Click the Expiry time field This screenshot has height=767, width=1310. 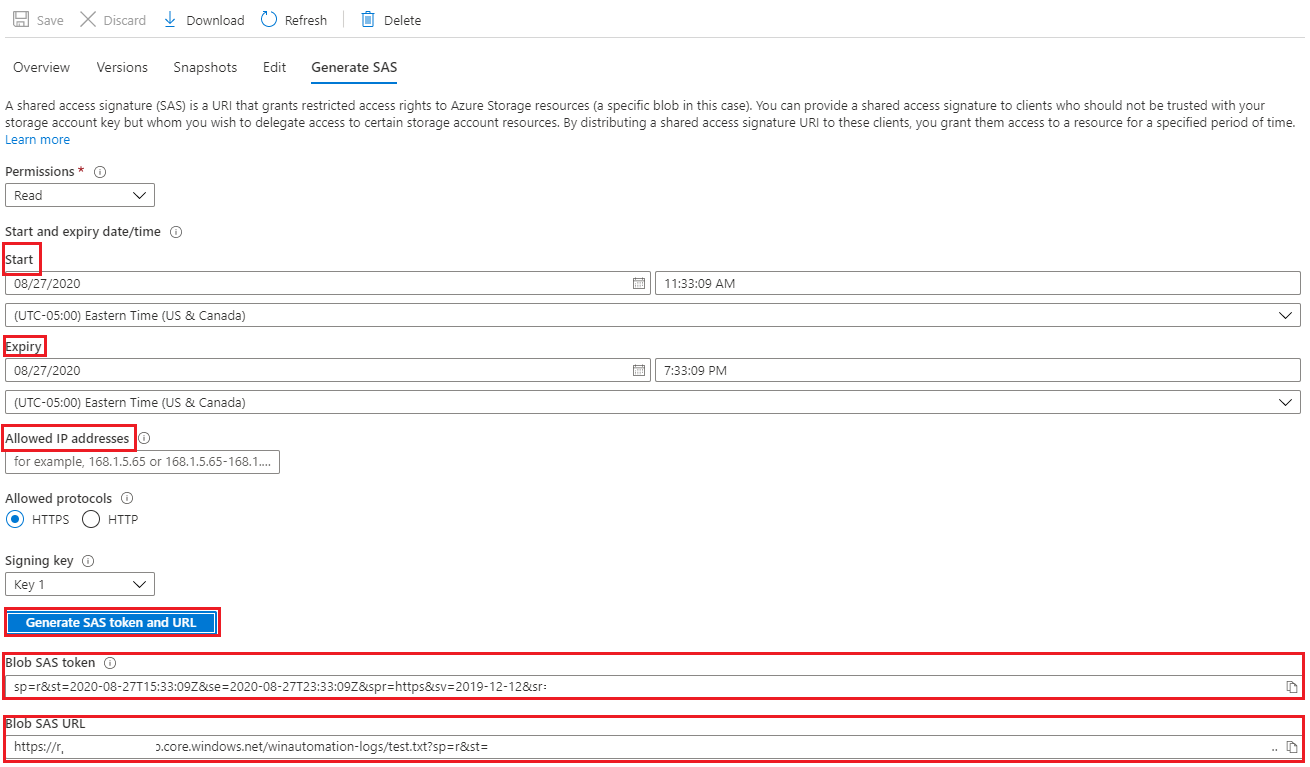coord(976,371)
